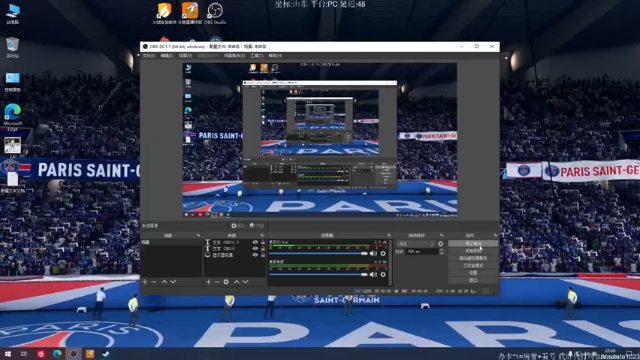Viewport: 640px width, 360px height.
Task: Increase transition duration with stepper arrow
Action: (x=441, y=250)
